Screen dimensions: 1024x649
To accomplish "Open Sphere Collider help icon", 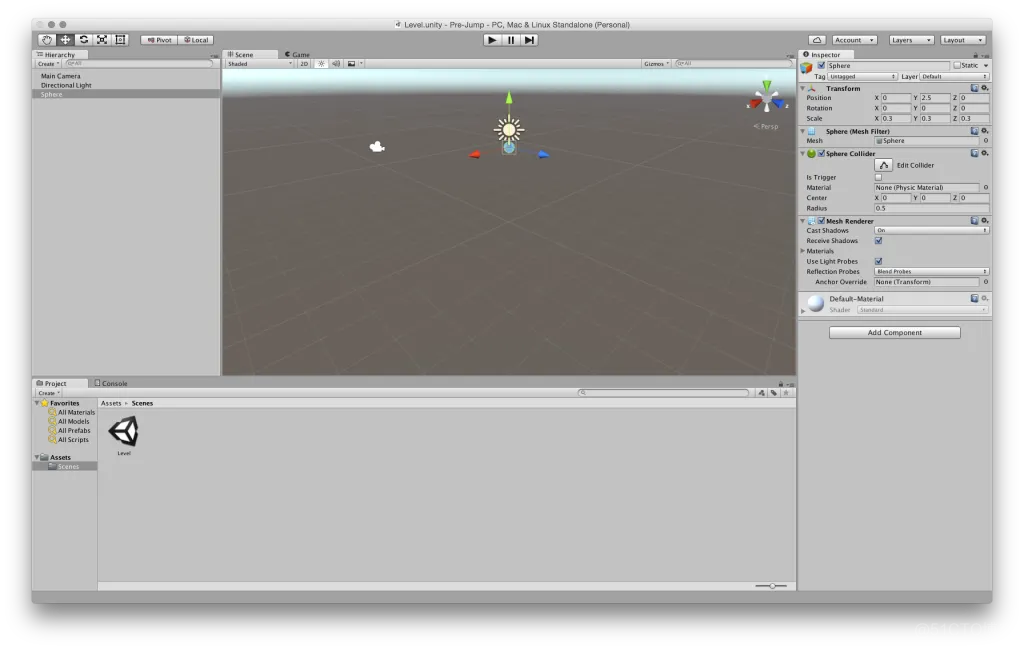I will (974, 153).
